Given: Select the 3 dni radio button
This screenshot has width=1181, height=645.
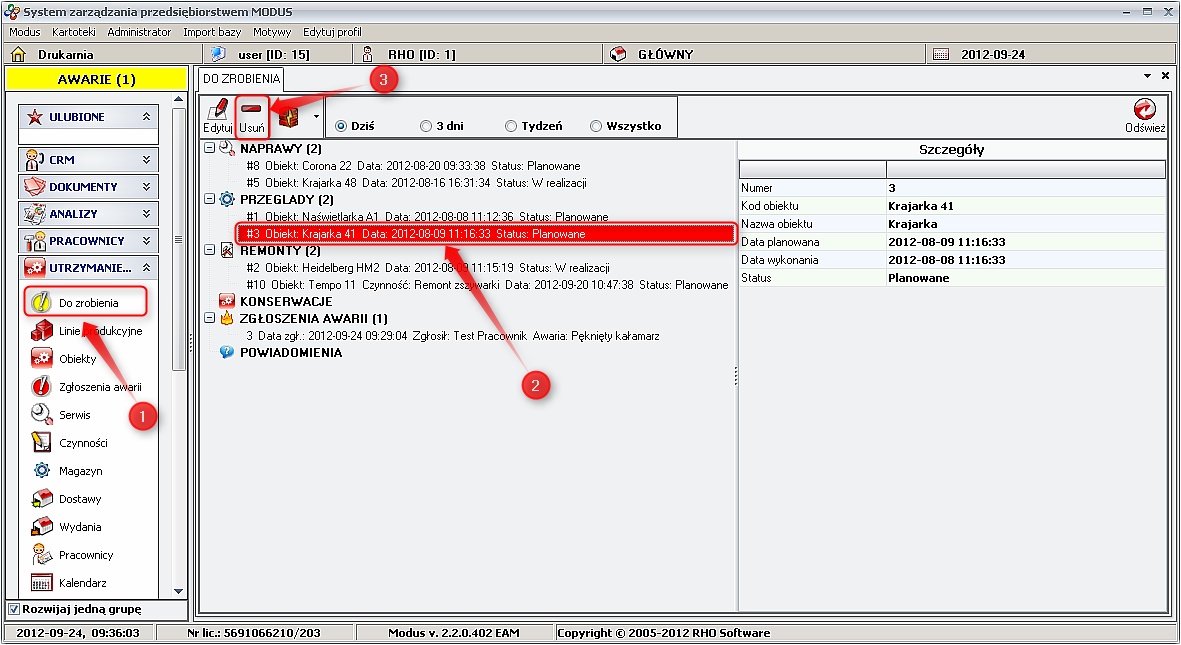Looking at the screenshot, I should (x=426, y=126).
